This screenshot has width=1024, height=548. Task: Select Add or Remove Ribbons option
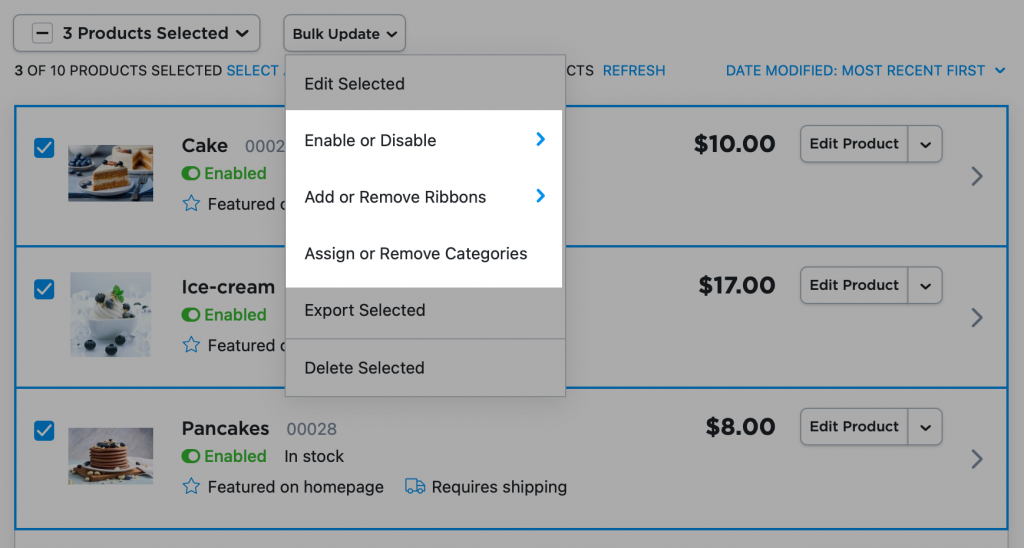tap(424, 197)
